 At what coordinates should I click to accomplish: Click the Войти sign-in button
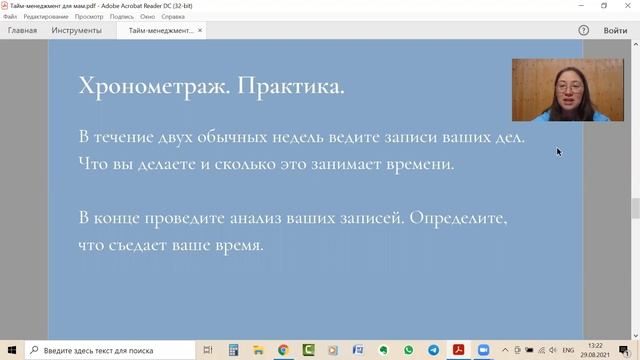[x=616, y=31]
